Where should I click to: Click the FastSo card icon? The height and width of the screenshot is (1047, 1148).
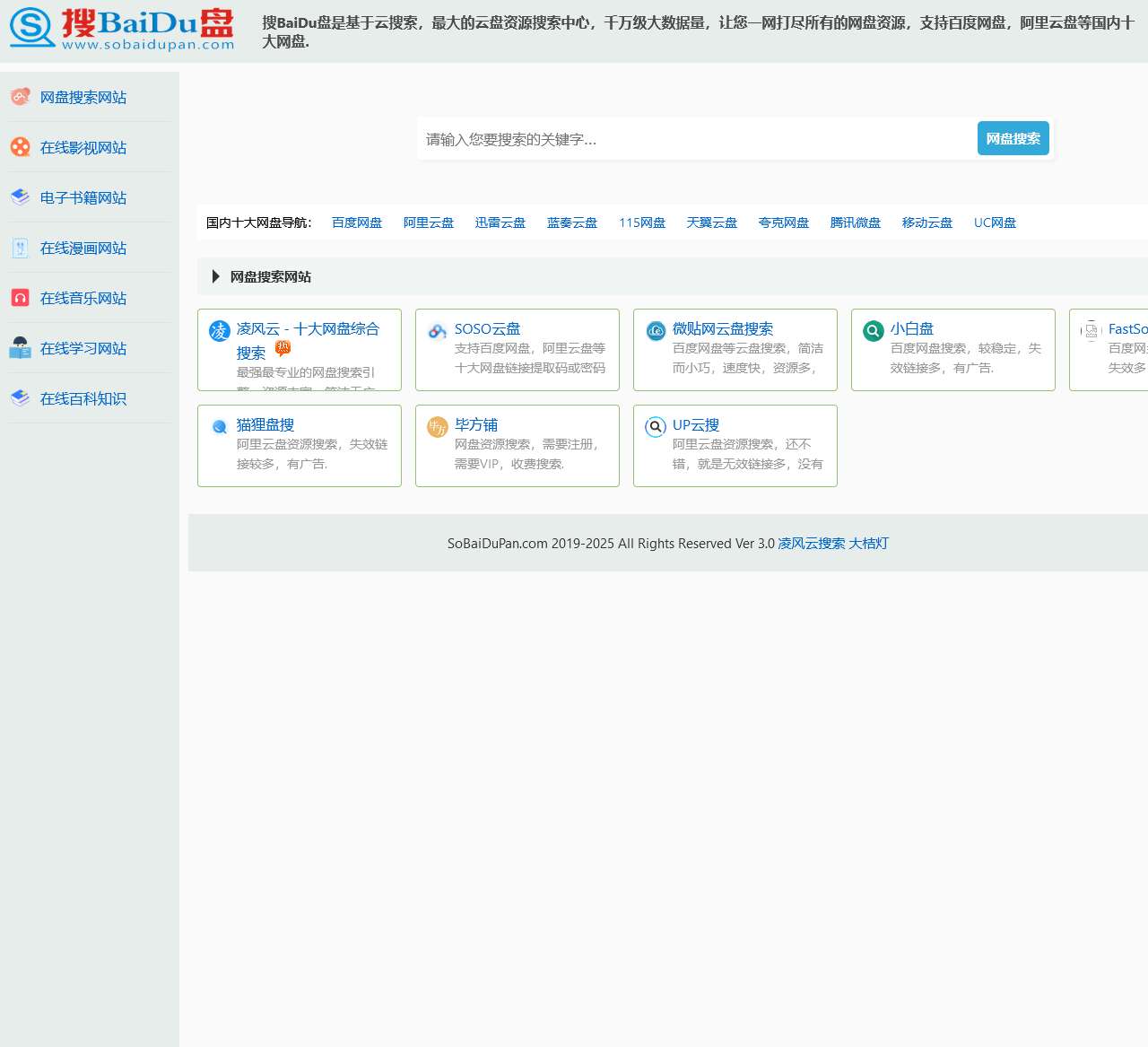point(1091,331)
